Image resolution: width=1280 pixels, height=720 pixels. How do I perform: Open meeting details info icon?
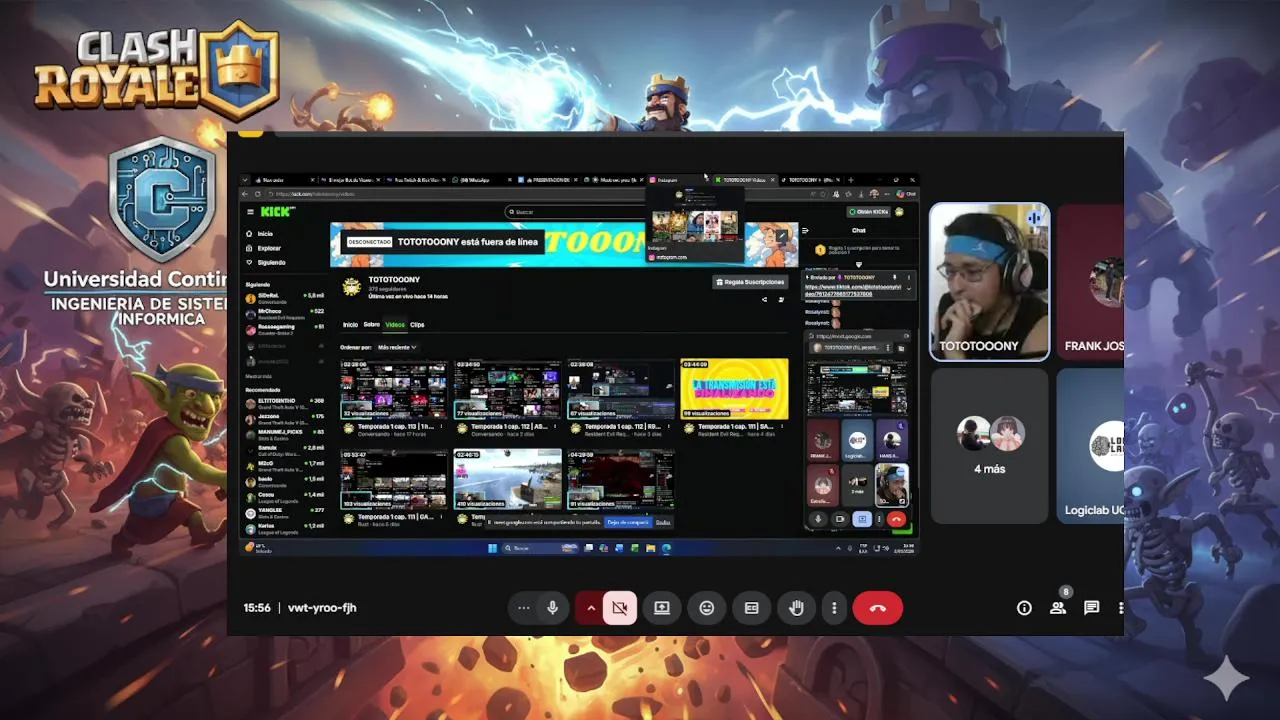[x=1024, y=608]
